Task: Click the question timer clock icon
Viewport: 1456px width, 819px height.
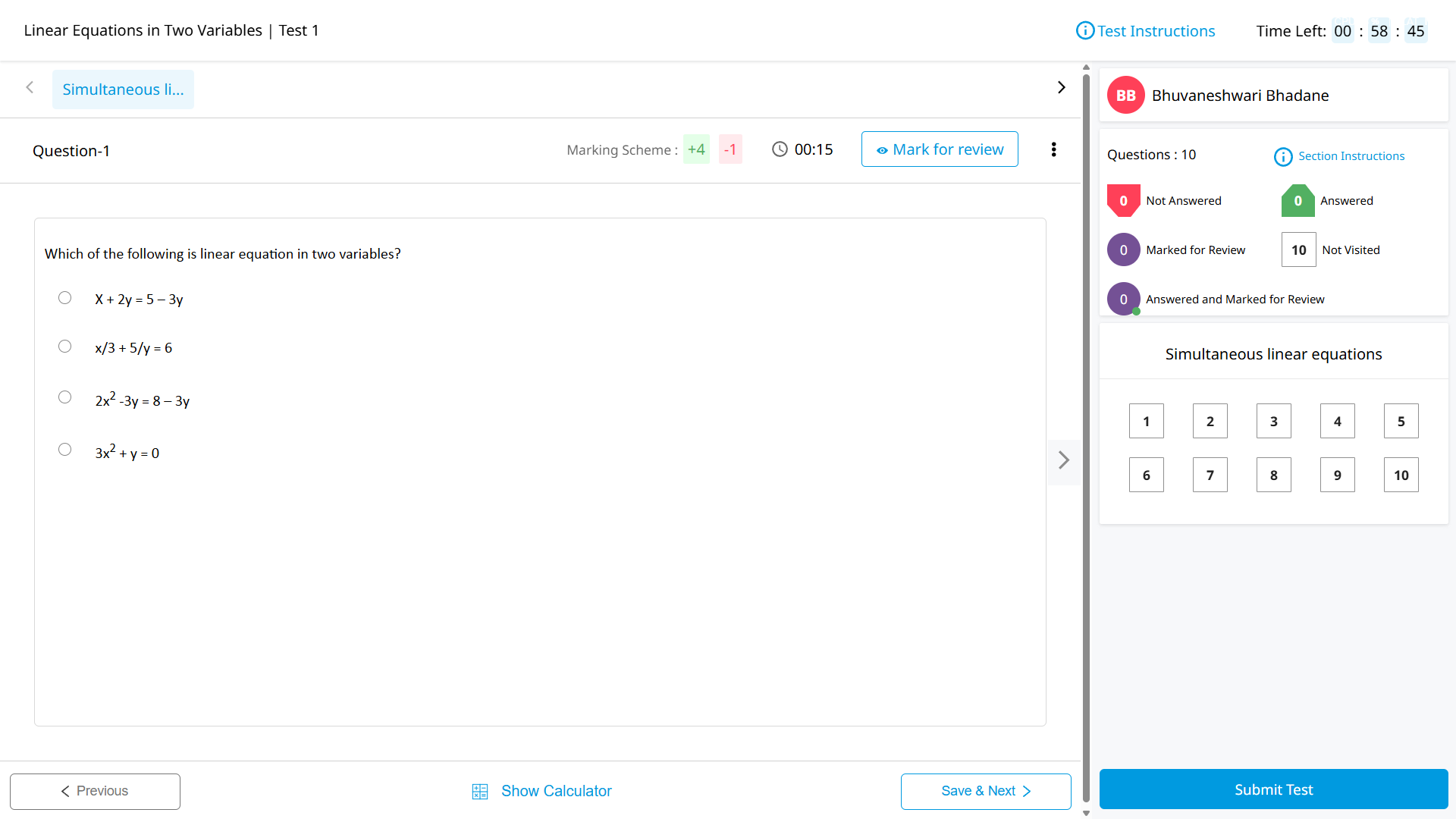Action: pyautogui.click(x=780, y=149)
